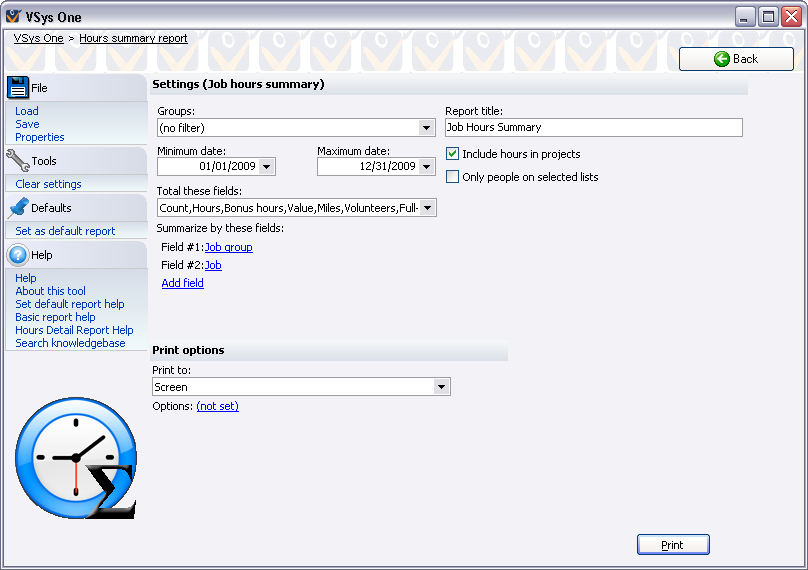Viewport: 808px width, 570px height.
Task: Click Clear settings
Action: coord(48,184)
